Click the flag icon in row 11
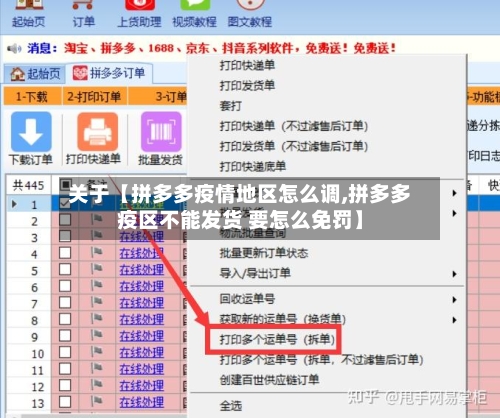 96,369
